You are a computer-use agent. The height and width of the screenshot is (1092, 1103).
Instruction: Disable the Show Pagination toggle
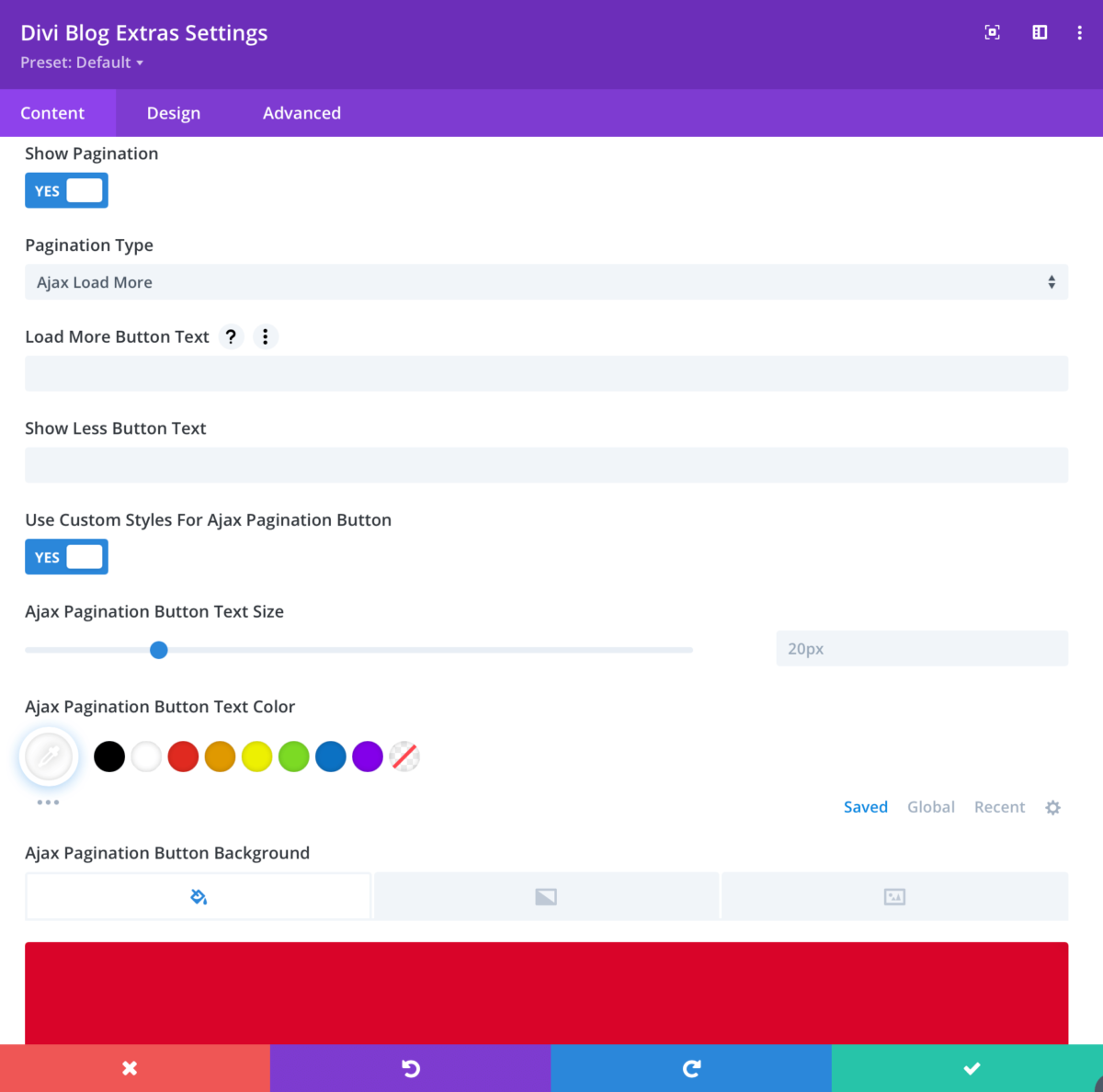(66, 190)
